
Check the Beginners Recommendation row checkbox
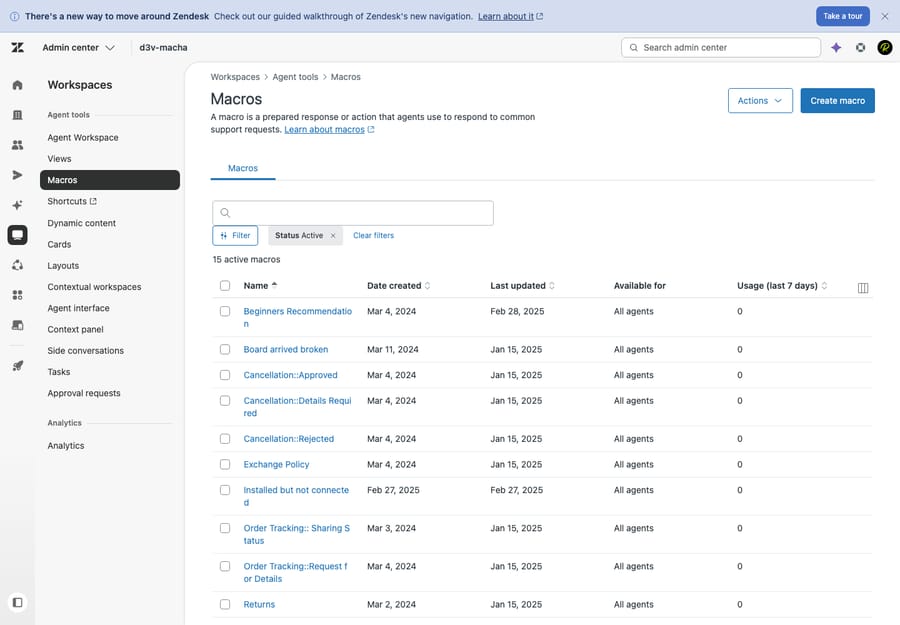225,311
